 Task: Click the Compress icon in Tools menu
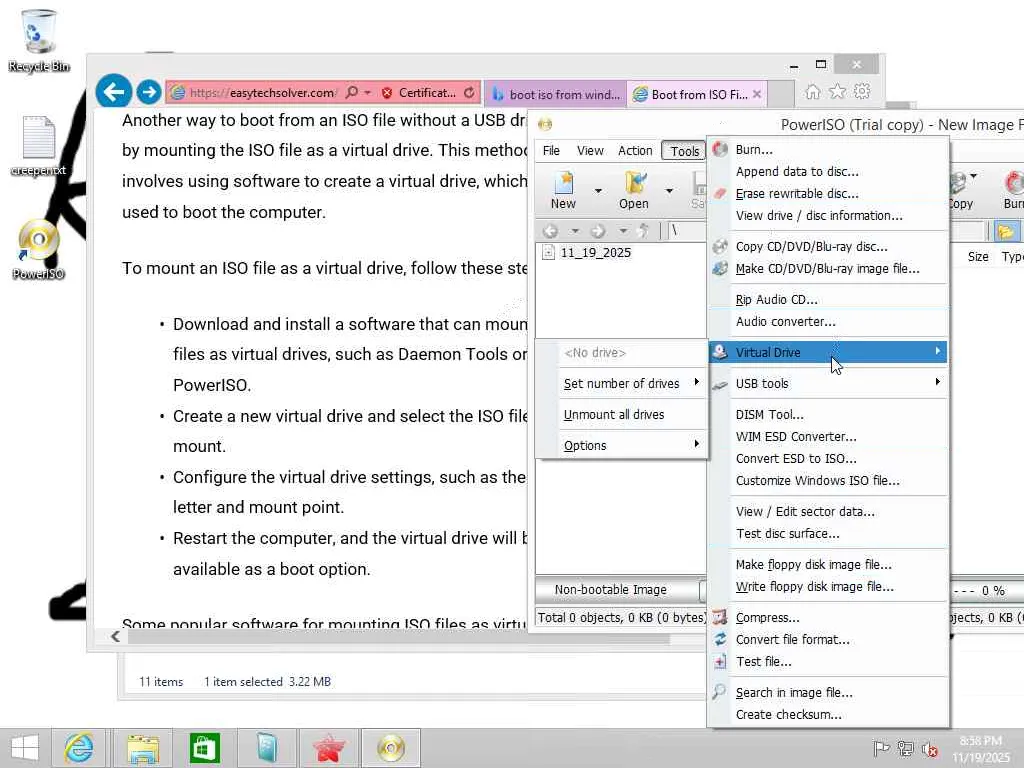click(720, 617)
